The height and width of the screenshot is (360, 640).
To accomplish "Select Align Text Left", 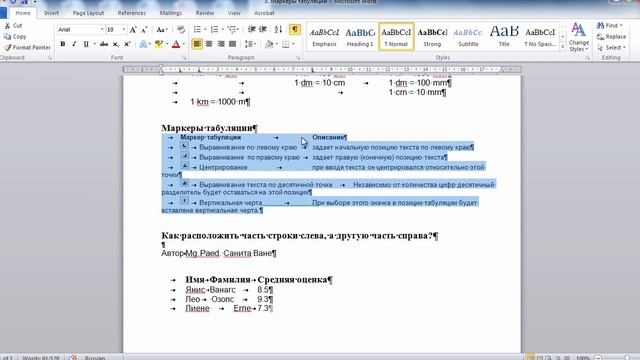I will pos(197,44).
